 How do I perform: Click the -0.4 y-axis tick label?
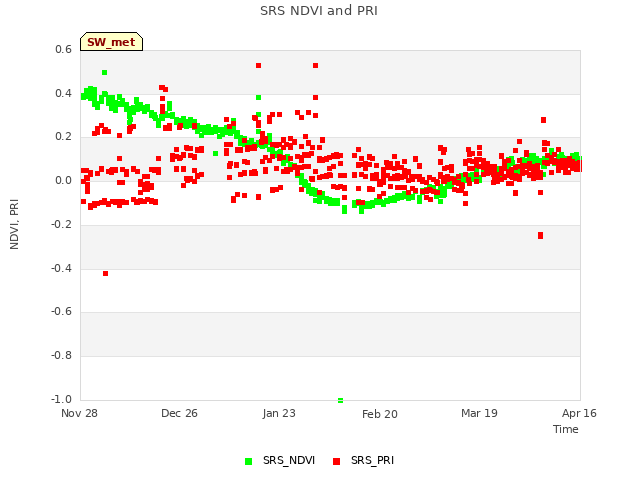61,268
